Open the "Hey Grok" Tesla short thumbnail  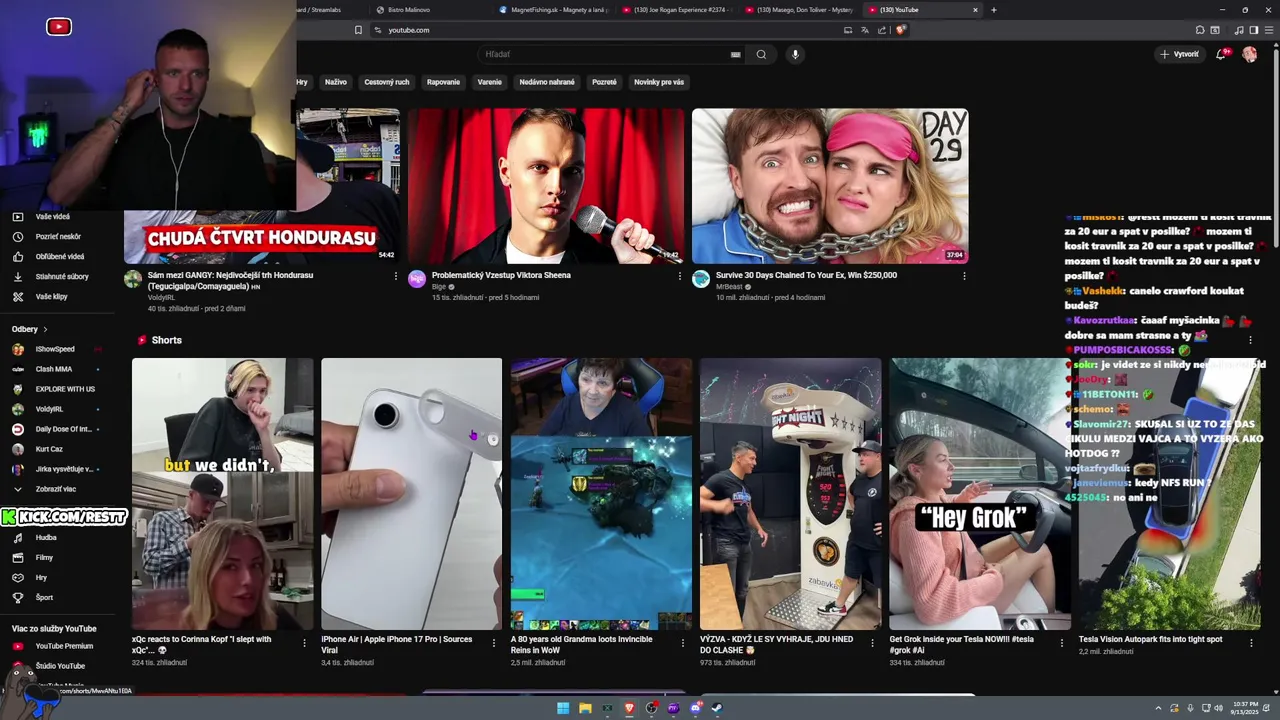980,494
